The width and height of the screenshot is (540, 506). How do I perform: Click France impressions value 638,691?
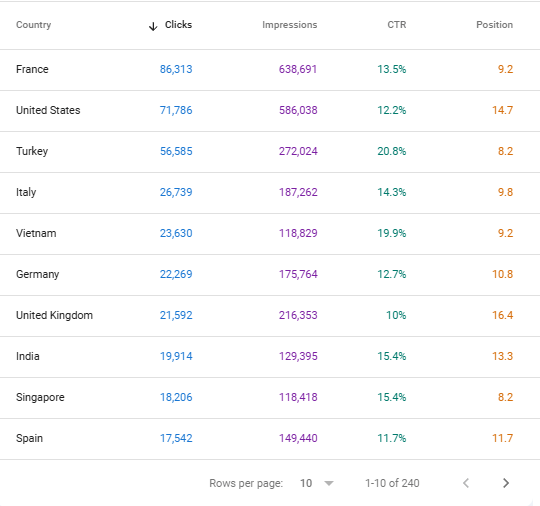point(298,69)
